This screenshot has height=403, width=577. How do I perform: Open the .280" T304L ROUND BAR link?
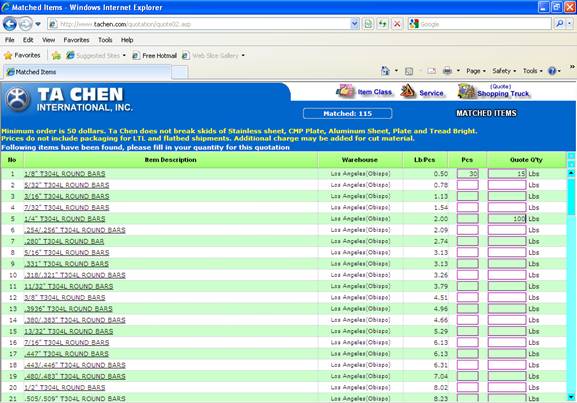click(64, 241)
